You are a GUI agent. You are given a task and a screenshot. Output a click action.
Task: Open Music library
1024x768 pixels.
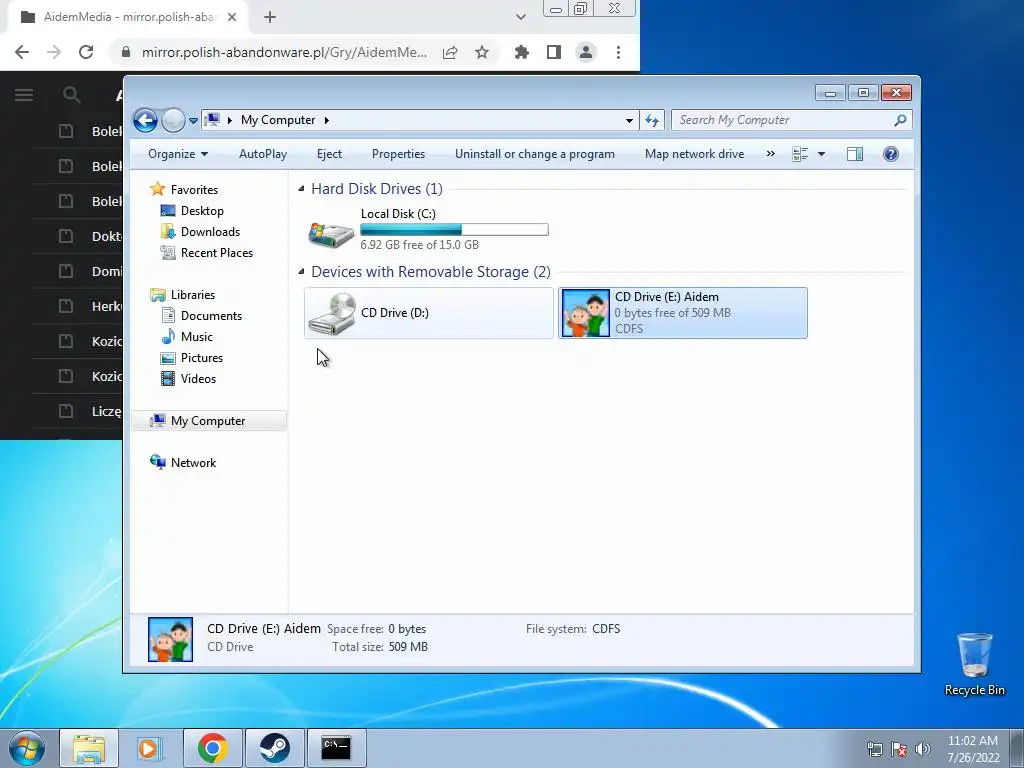[x=197, y=336]
